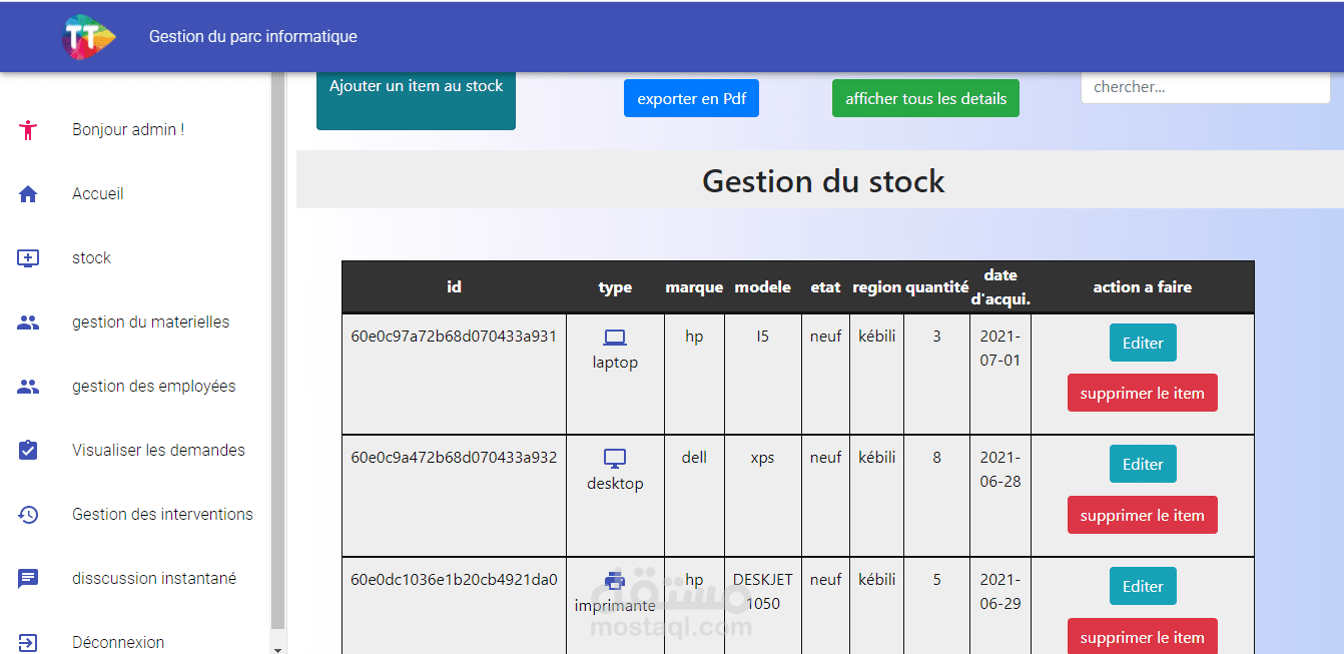Click the clipboard icon beside Visualiser les demandes
The image size is (1344, 654).
click(x=28, y=450)
